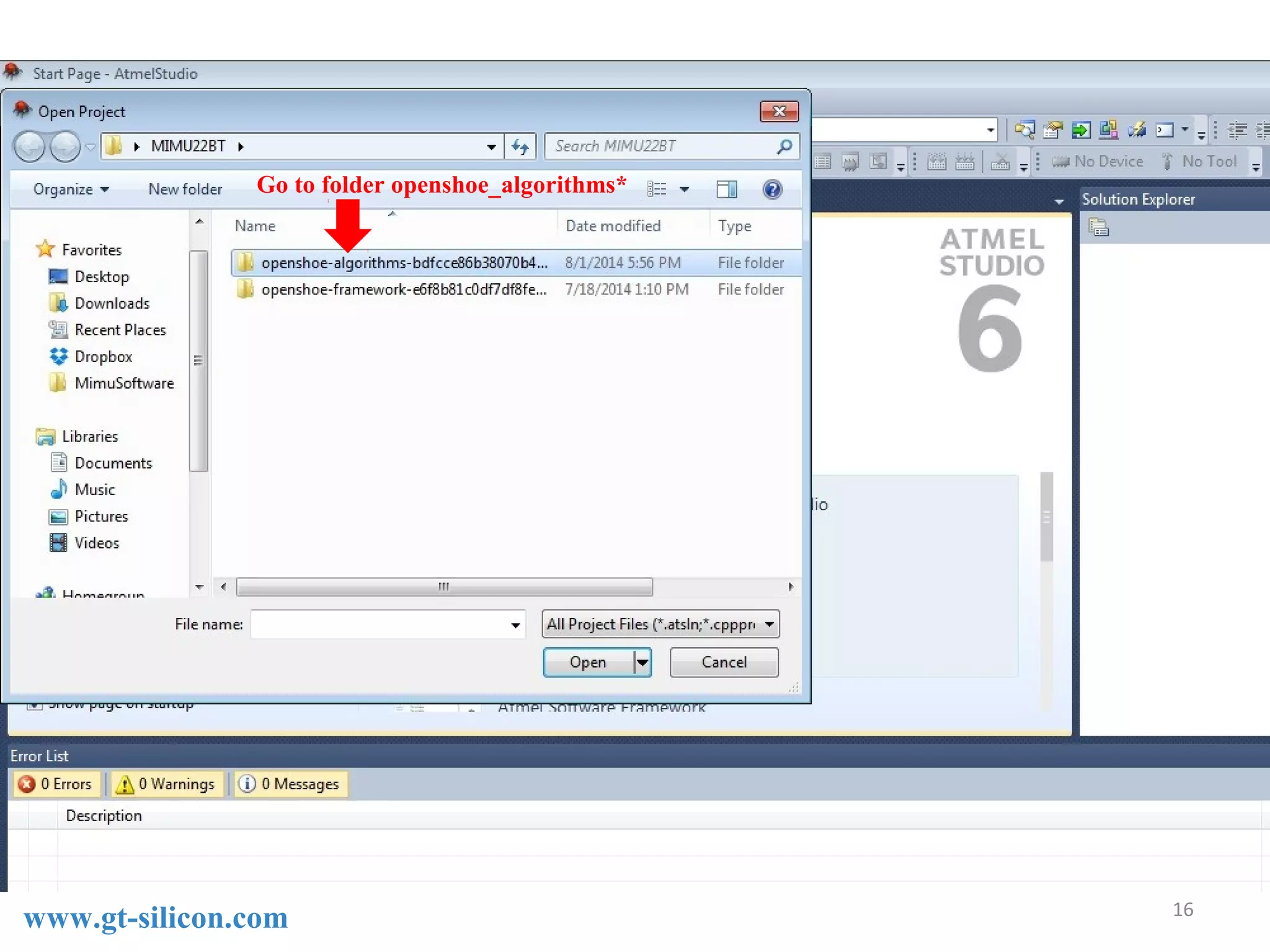Open recent pages dropdown beside nav arrows
This screenshot has width=1270, height=952.
(91, 147)
